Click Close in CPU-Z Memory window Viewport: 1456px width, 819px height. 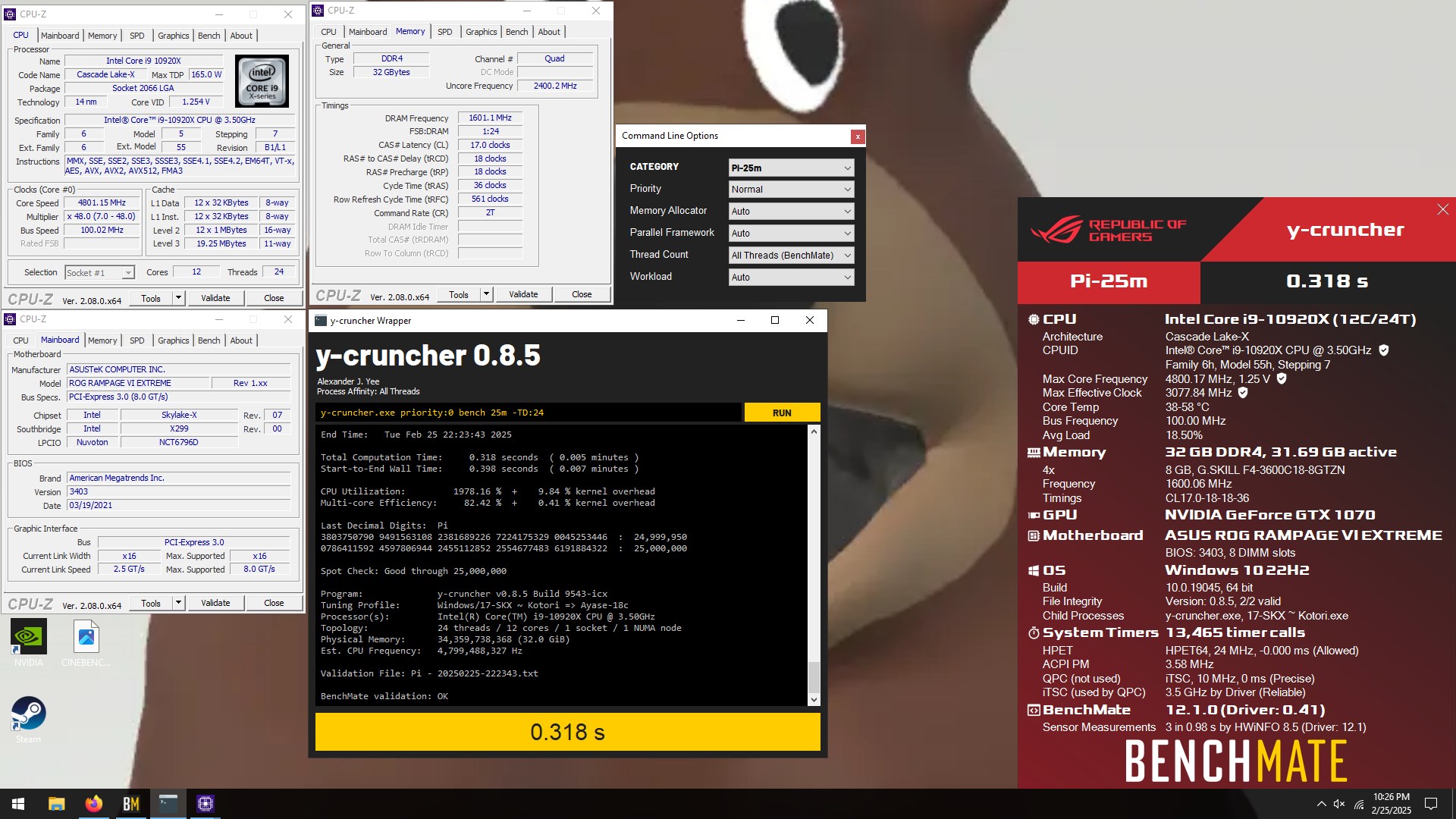582,294
